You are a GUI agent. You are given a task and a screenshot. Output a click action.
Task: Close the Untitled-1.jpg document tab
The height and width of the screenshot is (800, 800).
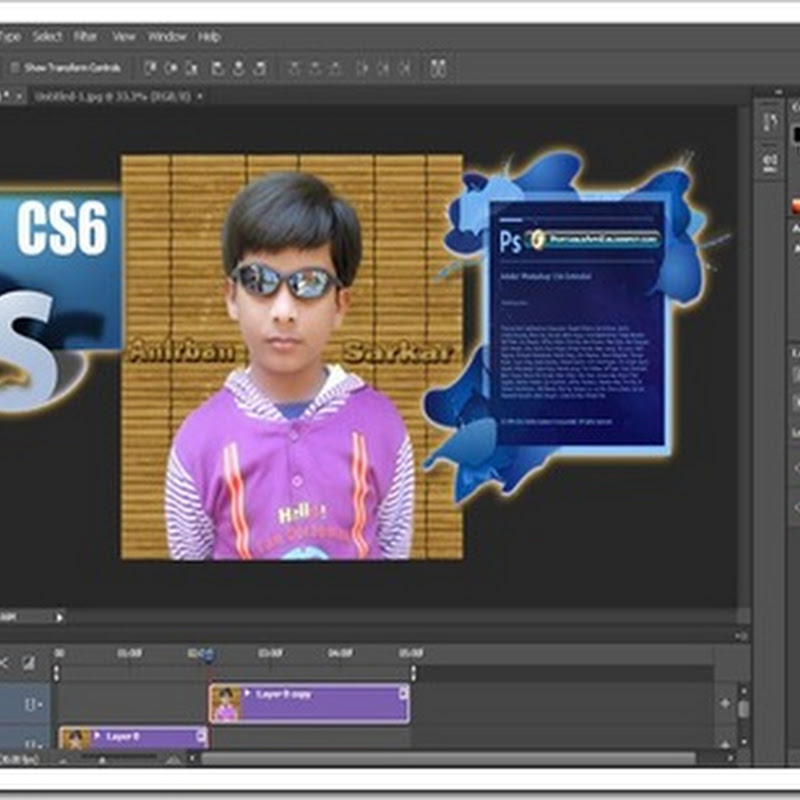pos(200,96)
